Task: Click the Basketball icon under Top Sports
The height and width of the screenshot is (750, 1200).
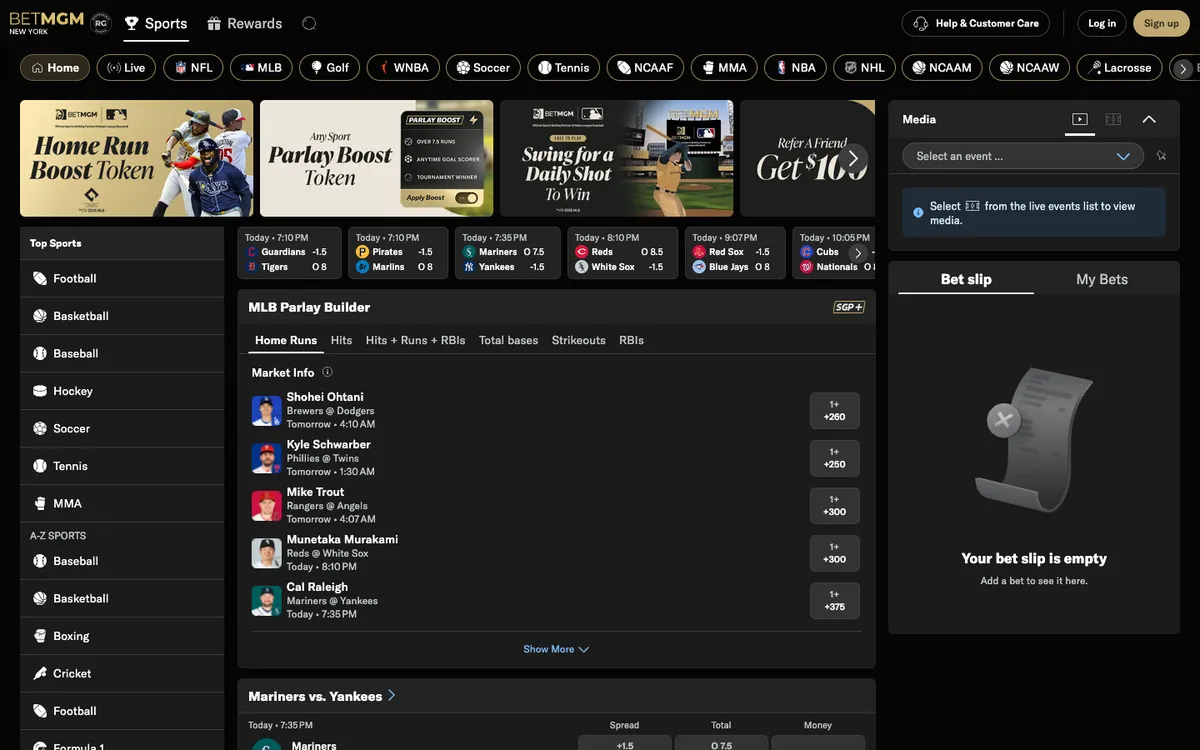Action: [40, 316]
